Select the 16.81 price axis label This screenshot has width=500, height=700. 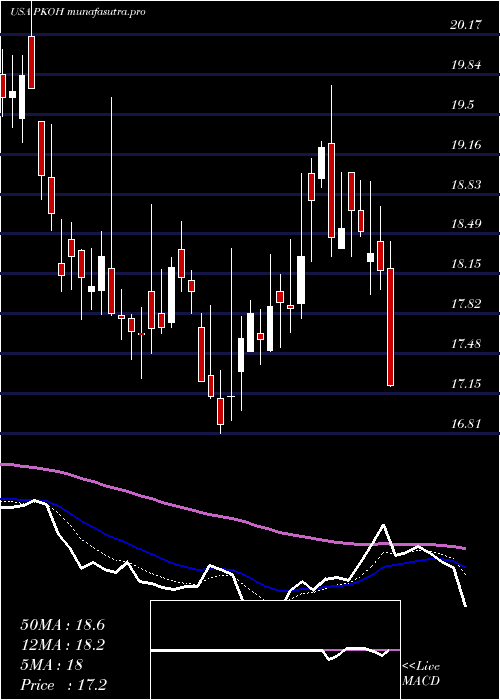click(x=466, y=423)
